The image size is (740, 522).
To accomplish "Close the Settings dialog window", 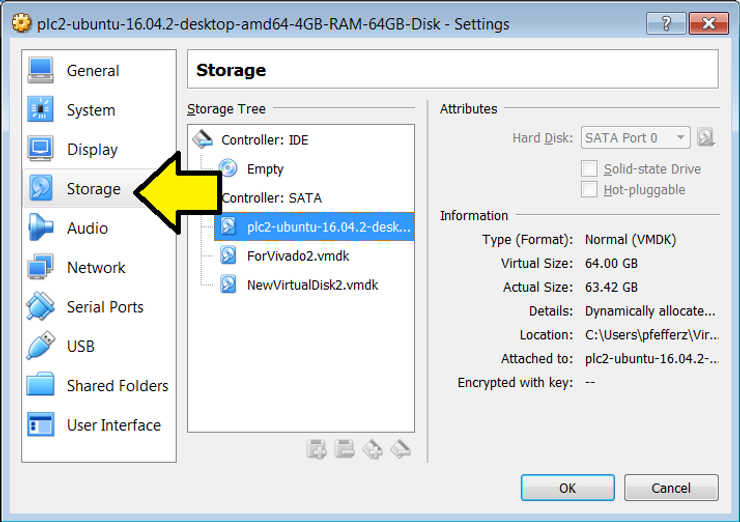I will click(x=708, y=23).
